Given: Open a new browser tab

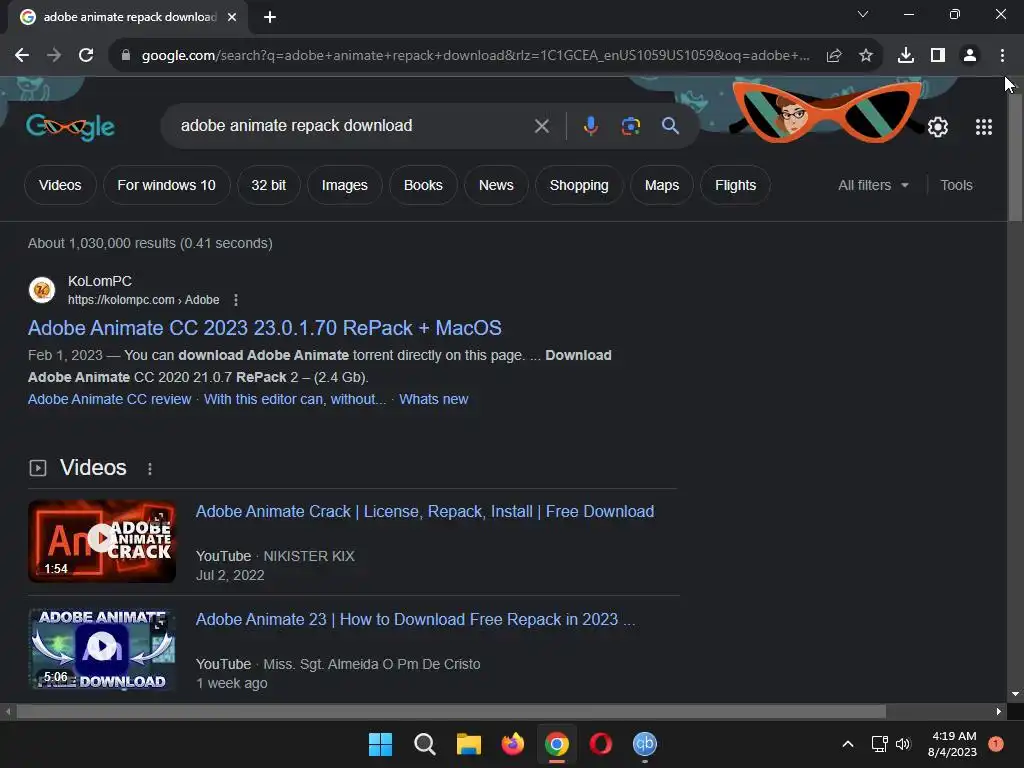Looking at the screenshot, I should pos(270,17).
